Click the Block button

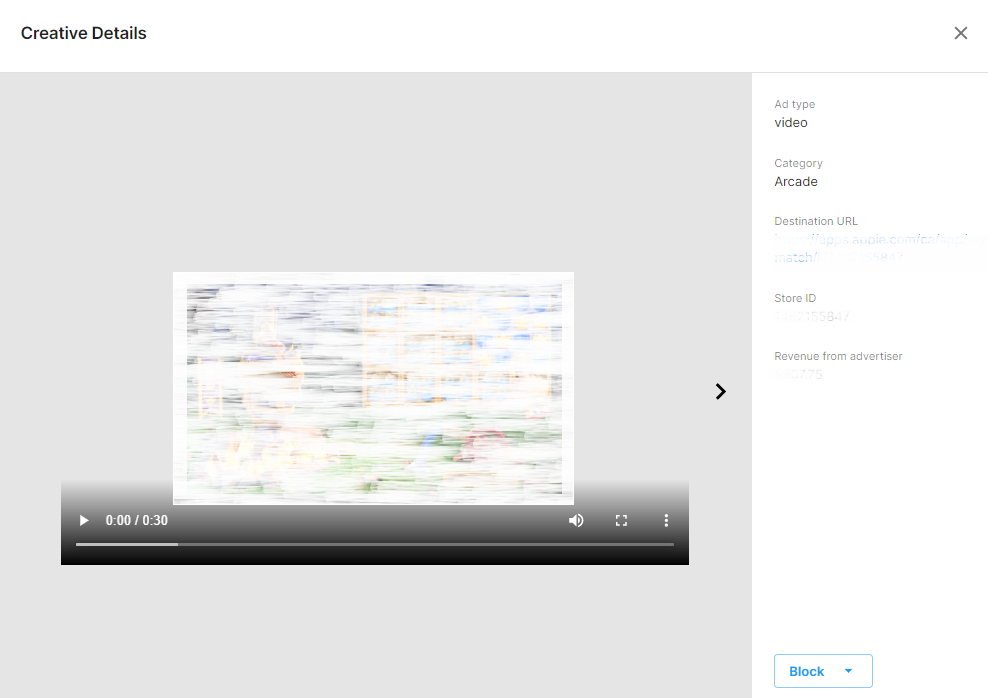click(x=806, y=671)
